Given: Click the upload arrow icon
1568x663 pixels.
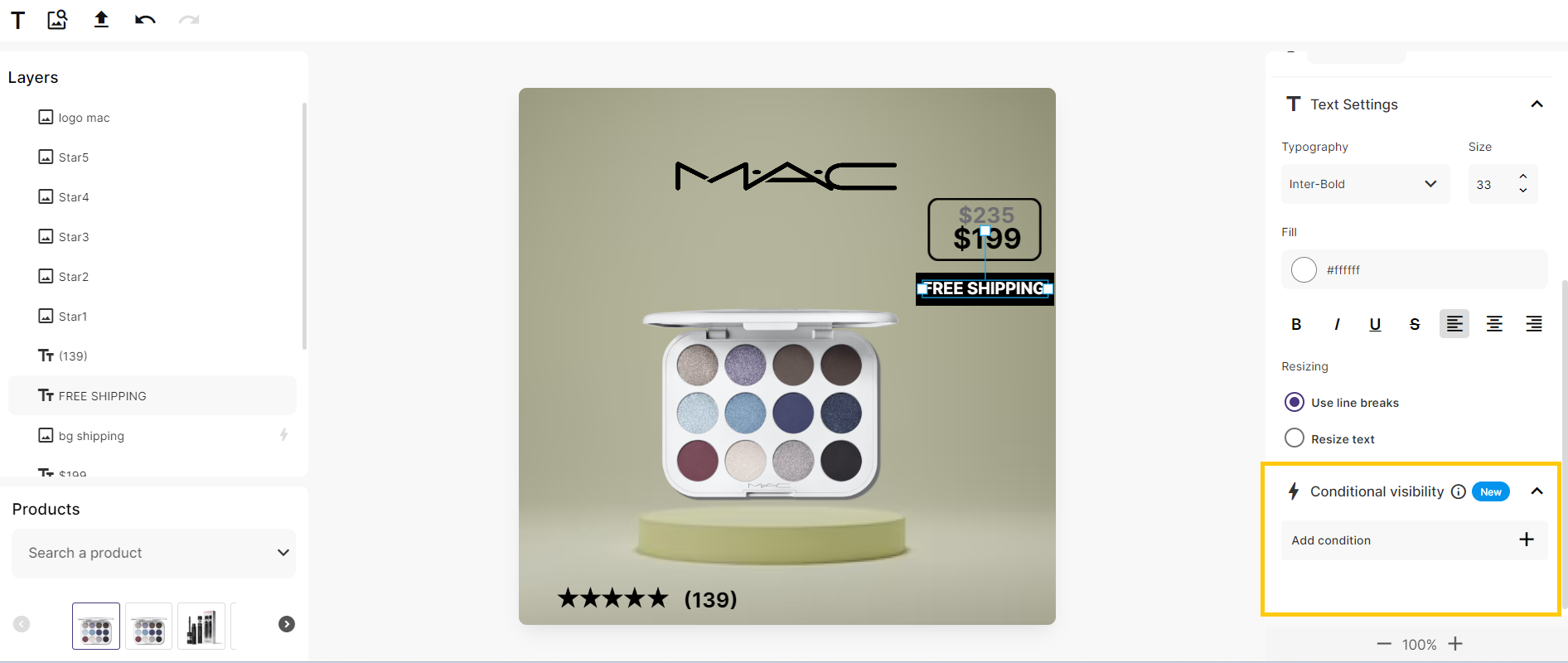Looking at the screenshot, I should [x=101, y=19].
